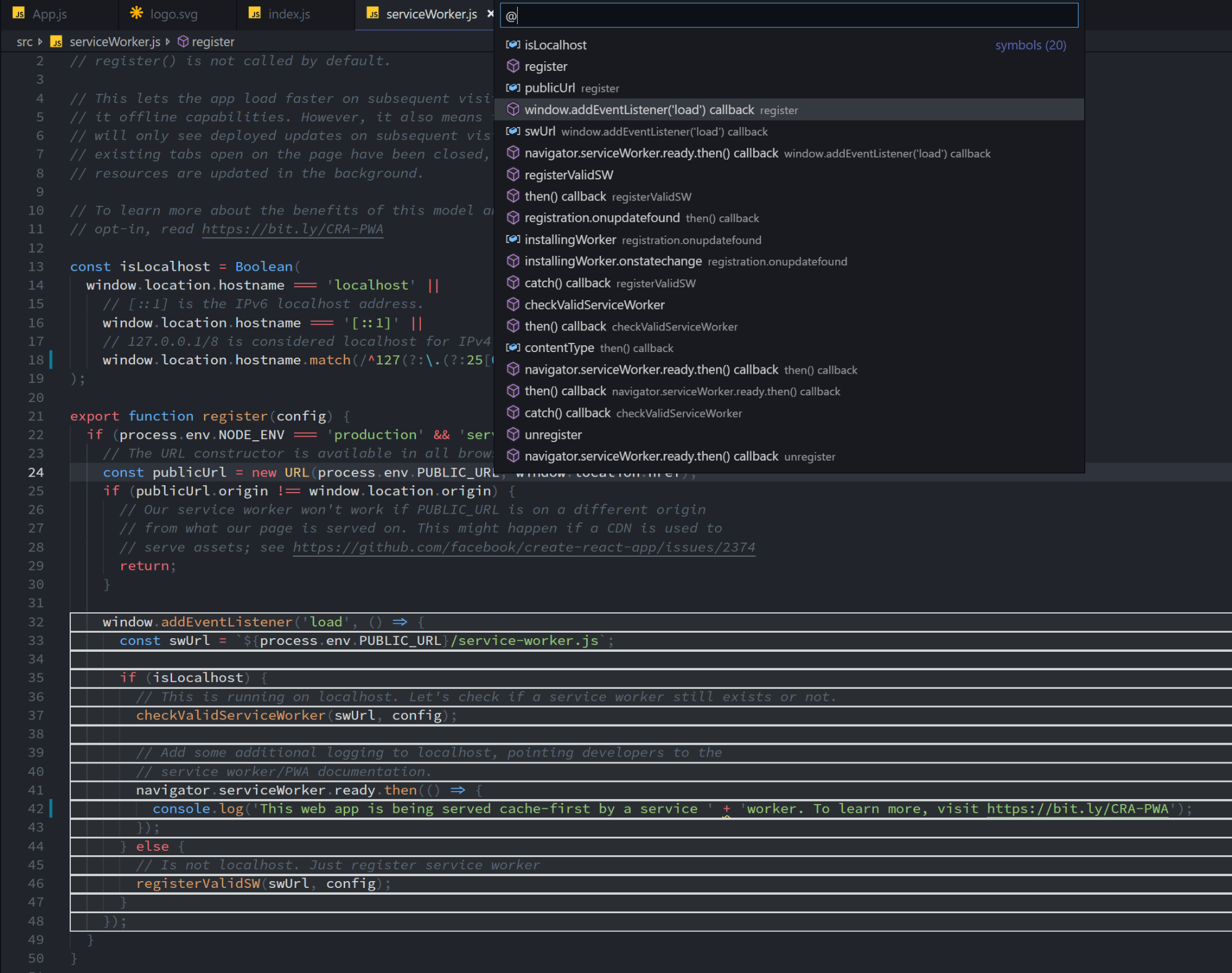Click variable icon next to swUrl
This screenshot has height=973, width=1232.
tap(513, 131)
